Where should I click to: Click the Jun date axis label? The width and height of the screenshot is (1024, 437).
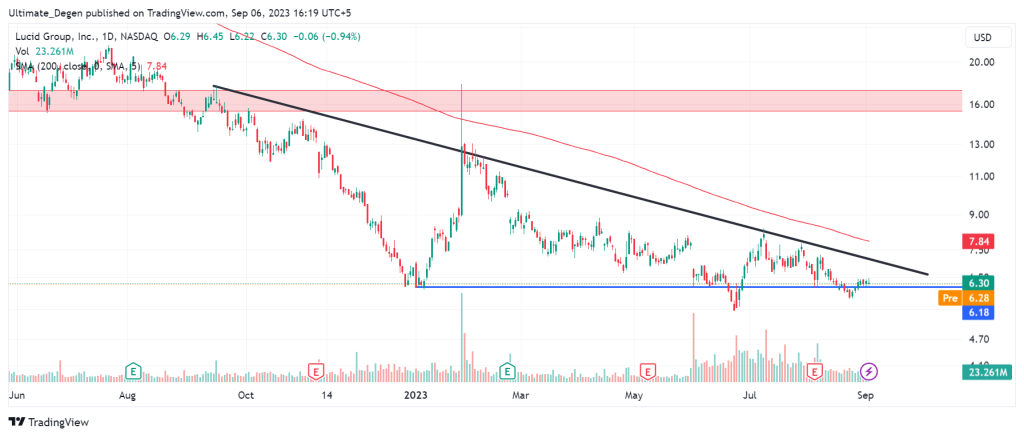17,395
